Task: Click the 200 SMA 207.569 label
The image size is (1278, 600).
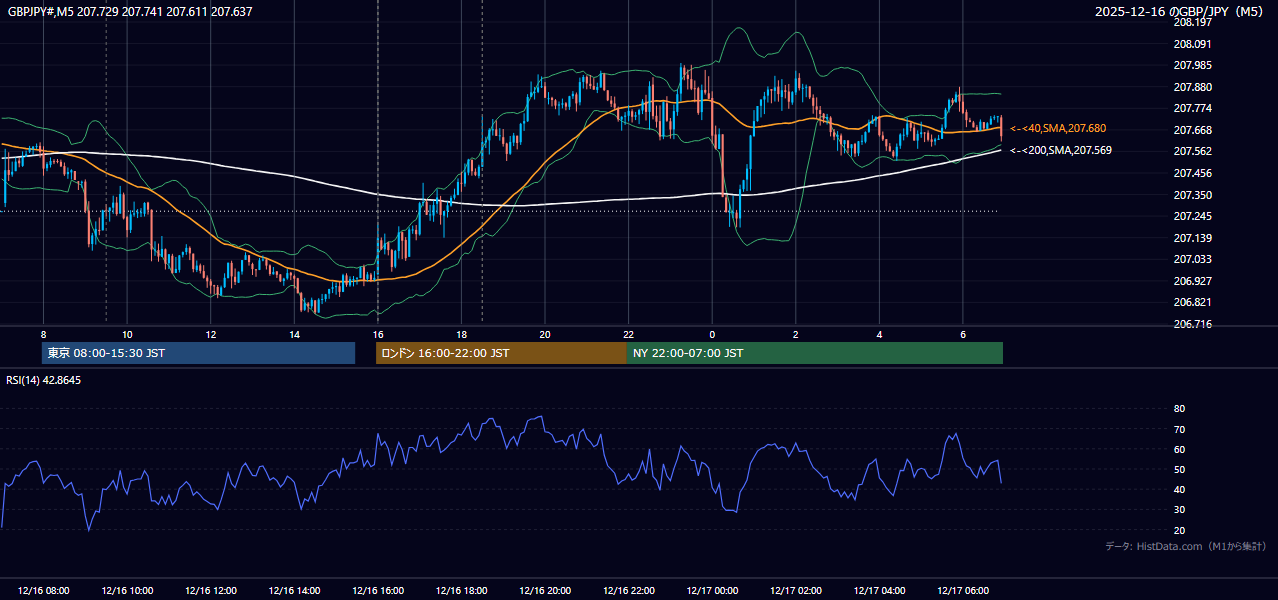Action: click(1061, 150)
